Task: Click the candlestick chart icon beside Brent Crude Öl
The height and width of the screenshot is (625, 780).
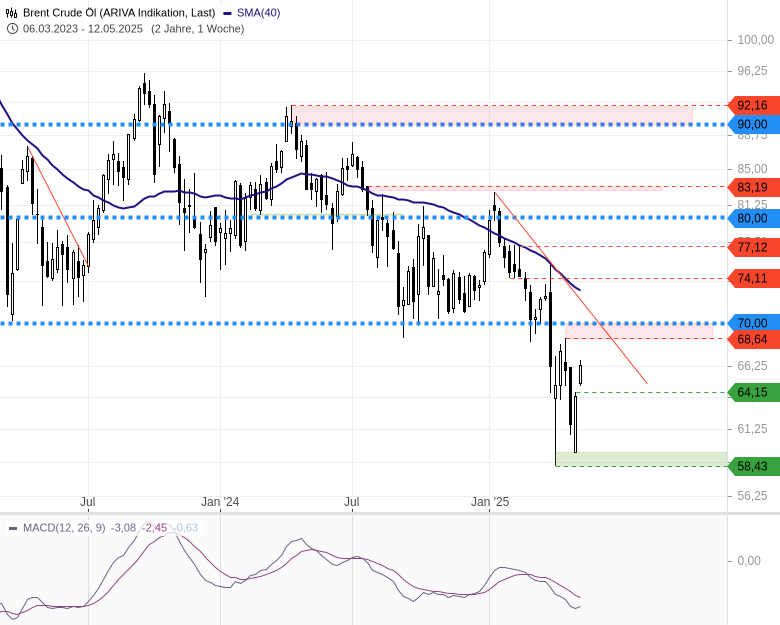Action: coord(11,13)
